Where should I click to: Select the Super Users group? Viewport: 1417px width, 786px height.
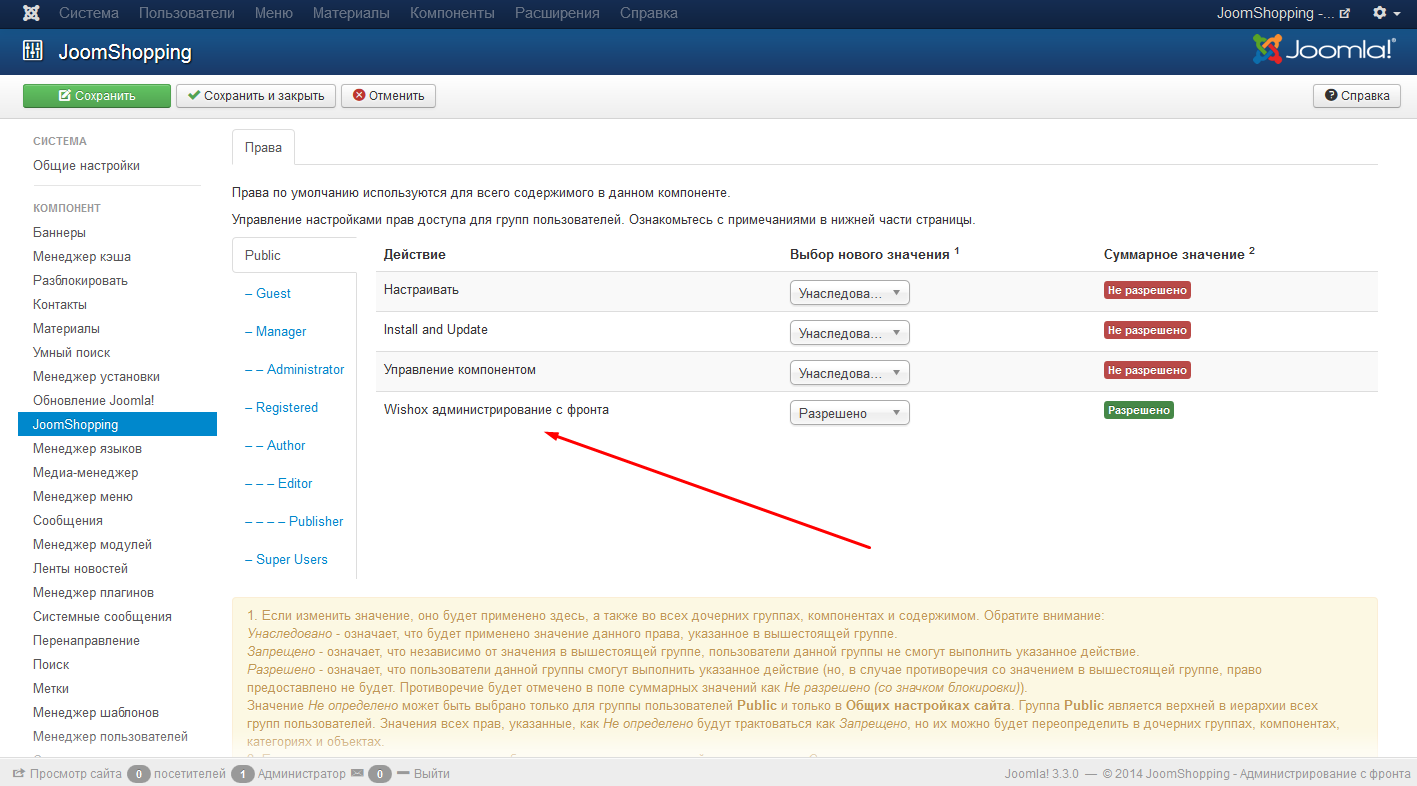[x=286, y=560]
